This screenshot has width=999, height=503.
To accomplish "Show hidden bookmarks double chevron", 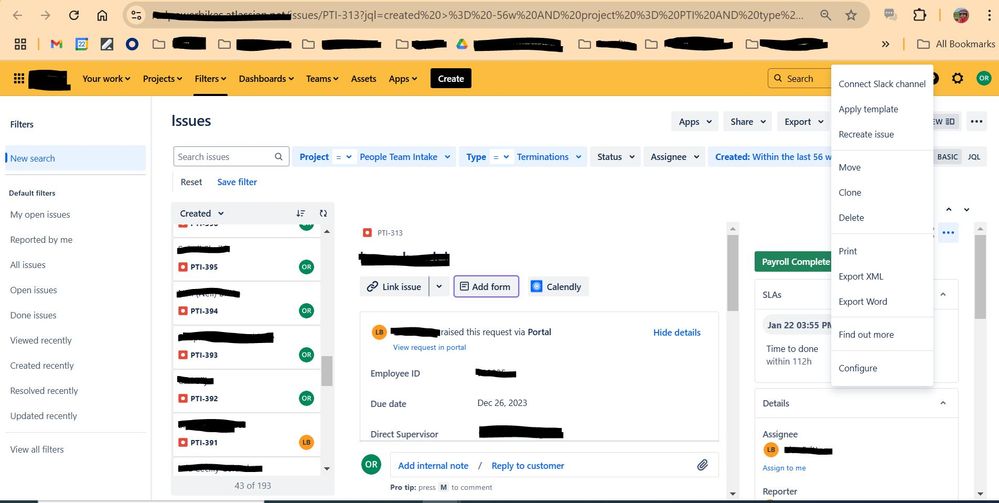I will click(885, 44).
